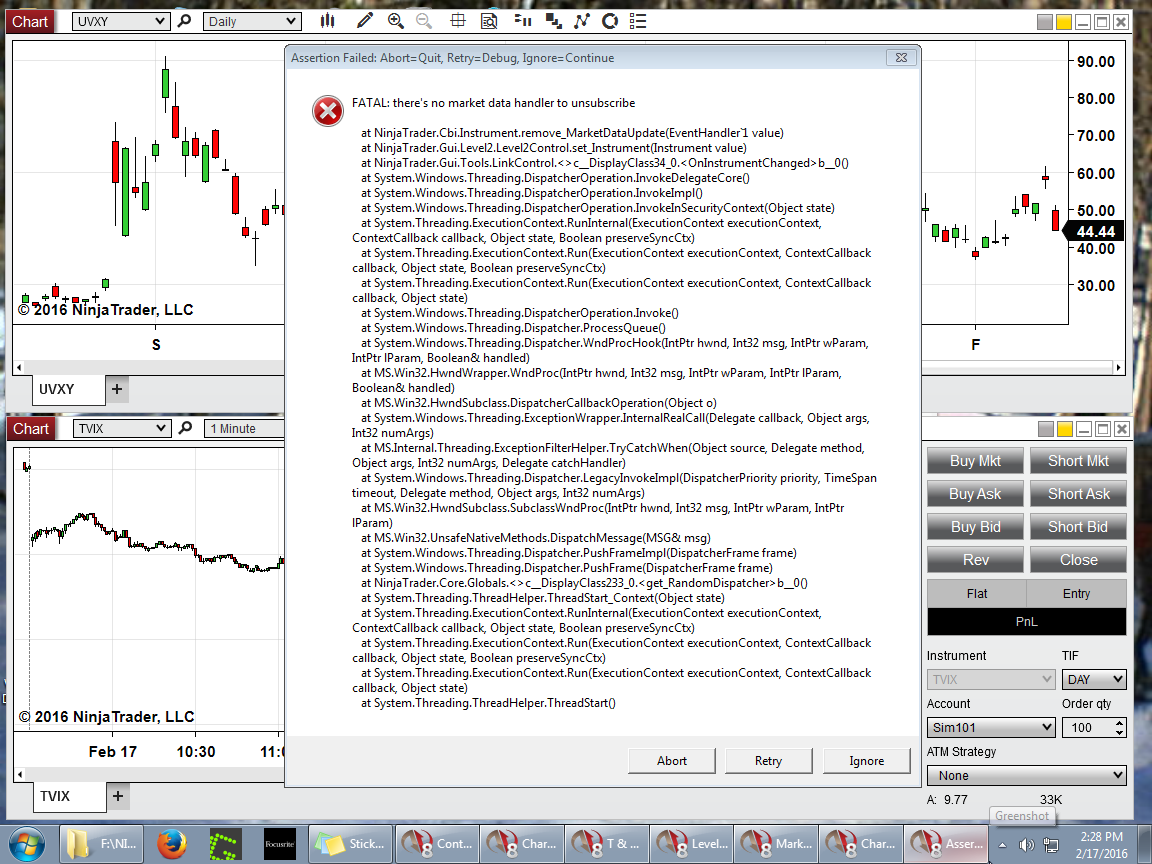Add a new tab next to UVXY
1152x864 pixels.
click(118, 389)
